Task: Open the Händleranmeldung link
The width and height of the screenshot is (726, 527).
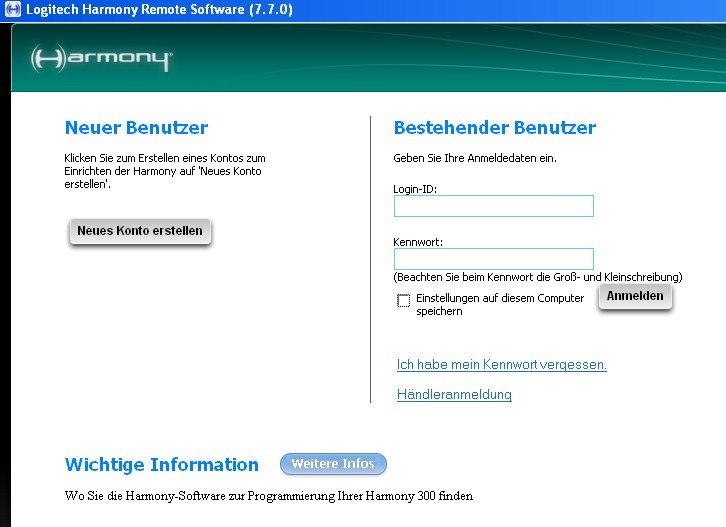Action: (x=454, y=395)
